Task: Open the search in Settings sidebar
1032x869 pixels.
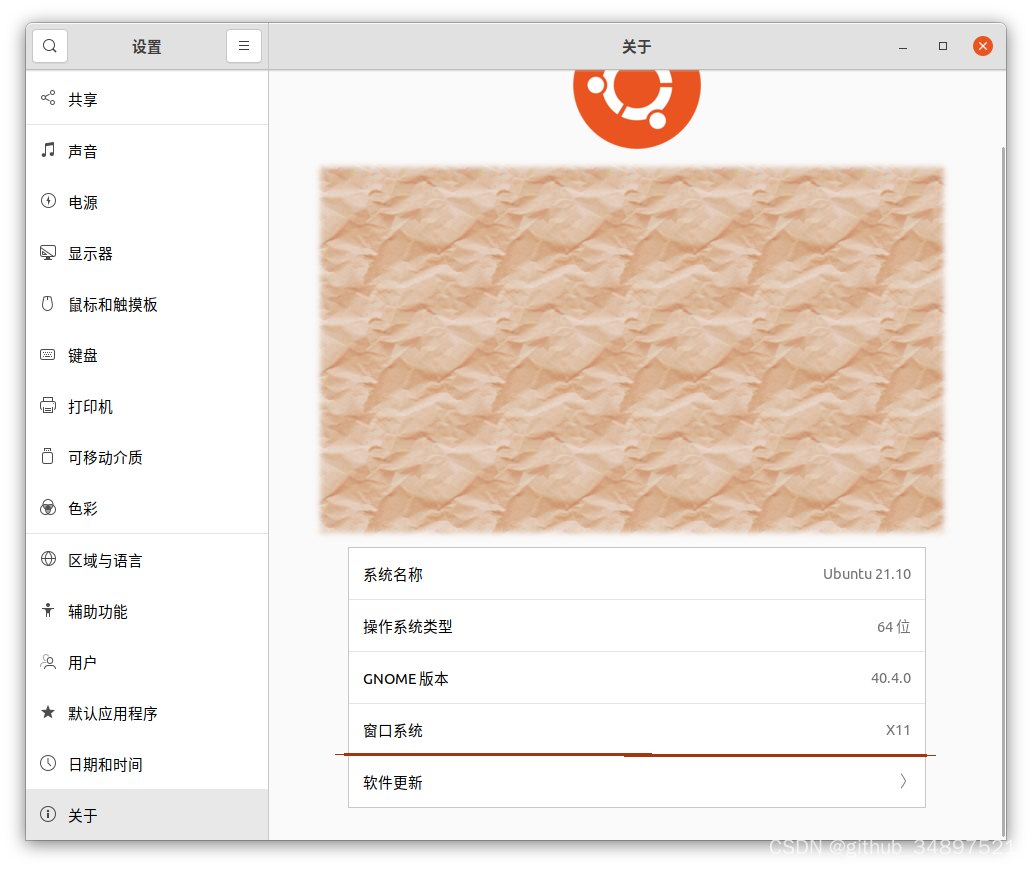Action: (49, 45)
